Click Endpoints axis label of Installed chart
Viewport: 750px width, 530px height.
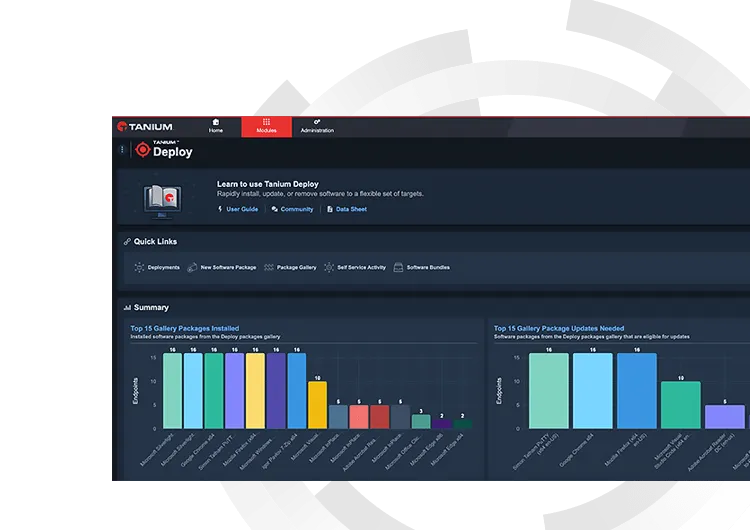(x=135, y=391)
